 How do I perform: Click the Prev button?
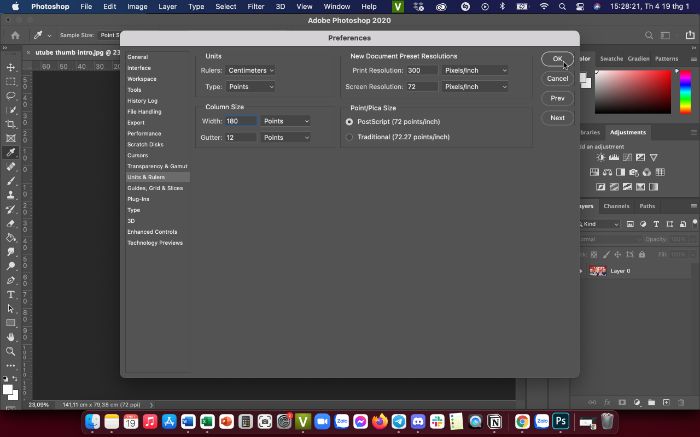(557, 98)
